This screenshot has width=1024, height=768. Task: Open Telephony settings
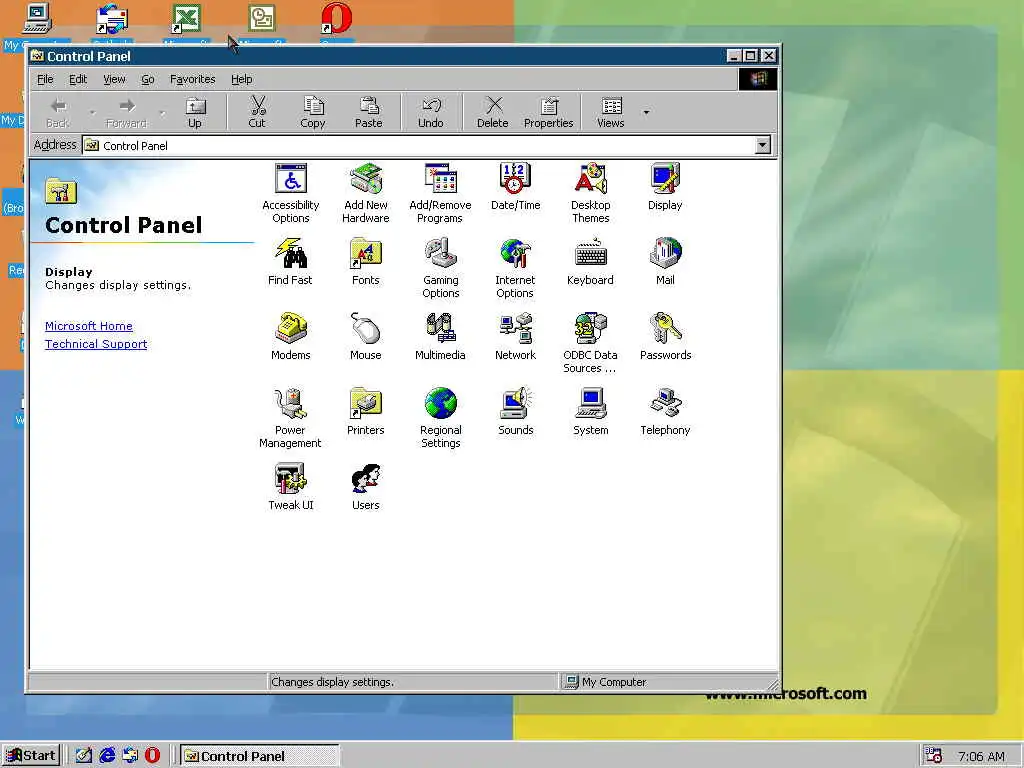665,412
